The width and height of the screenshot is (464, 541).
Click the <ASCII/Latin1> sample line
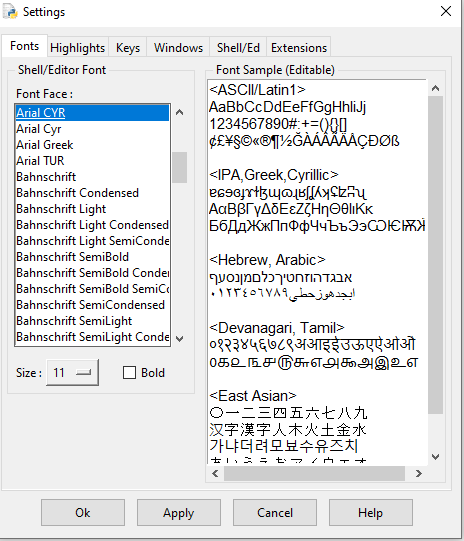[x=257, y=90]
